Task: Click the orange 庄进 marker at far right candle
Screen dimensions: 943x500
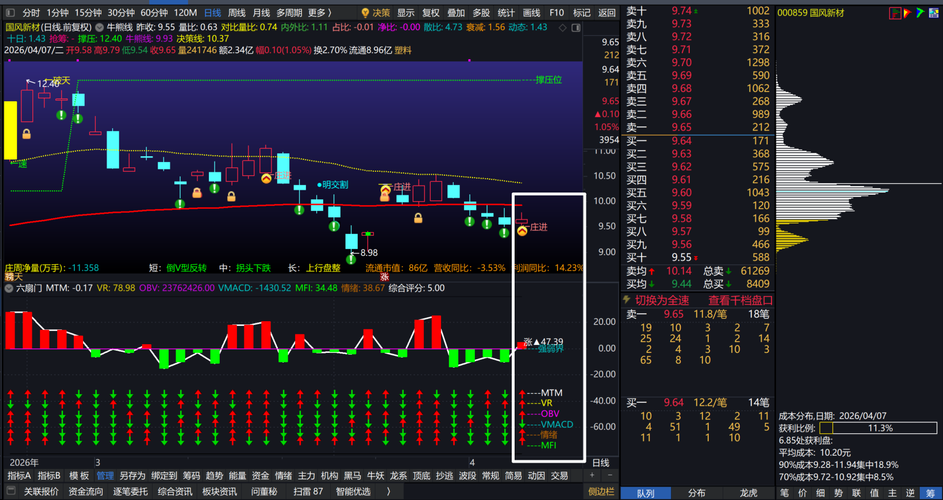Action: coord(522,229)
